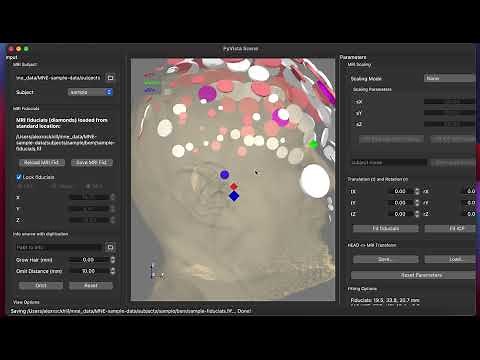Image resolution: width=480 pixels, height=360 pixels.
Task: Click the Grow Hair value field
Action: coord(89,260)
